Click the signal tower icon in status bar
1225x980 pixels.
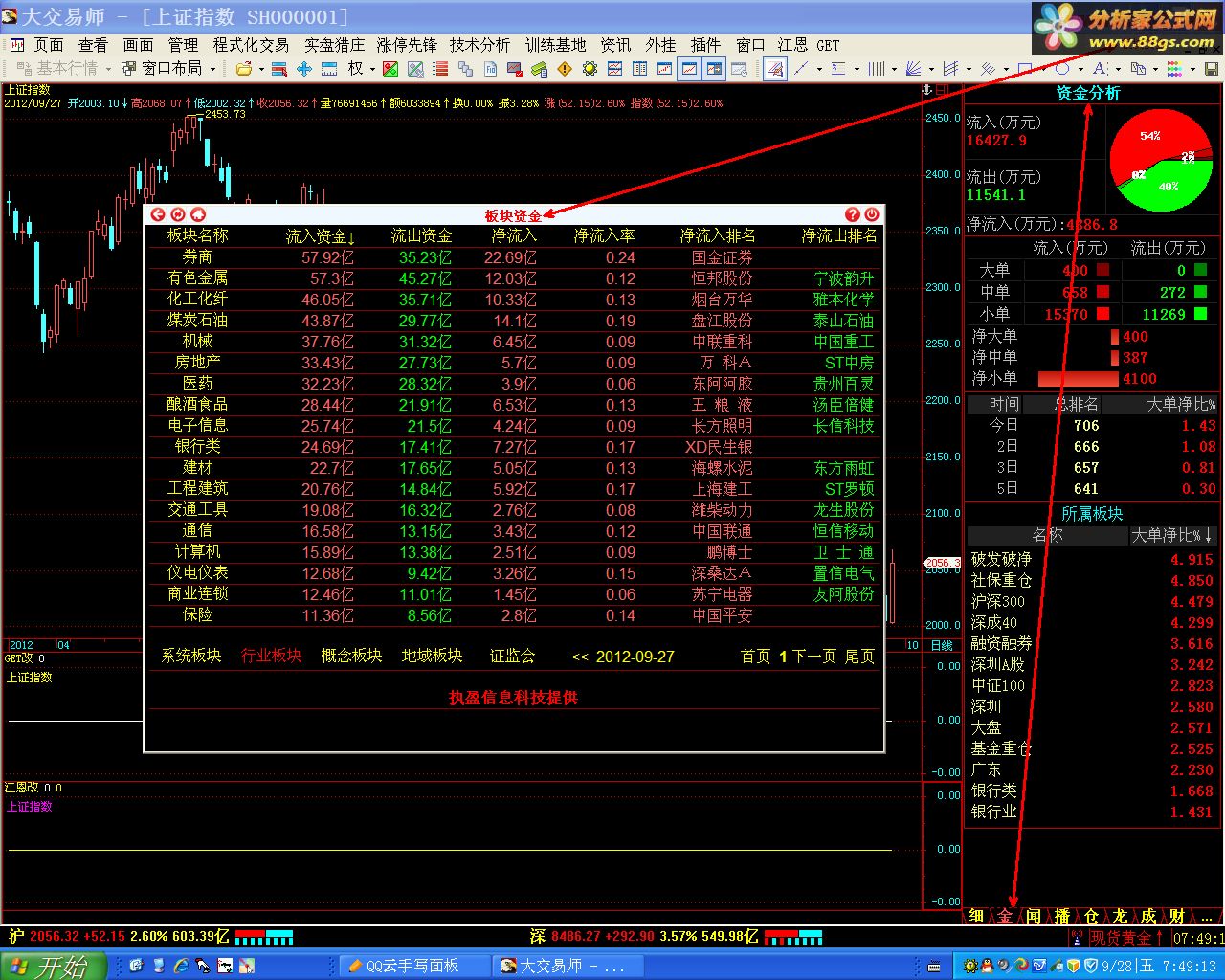1078,940
